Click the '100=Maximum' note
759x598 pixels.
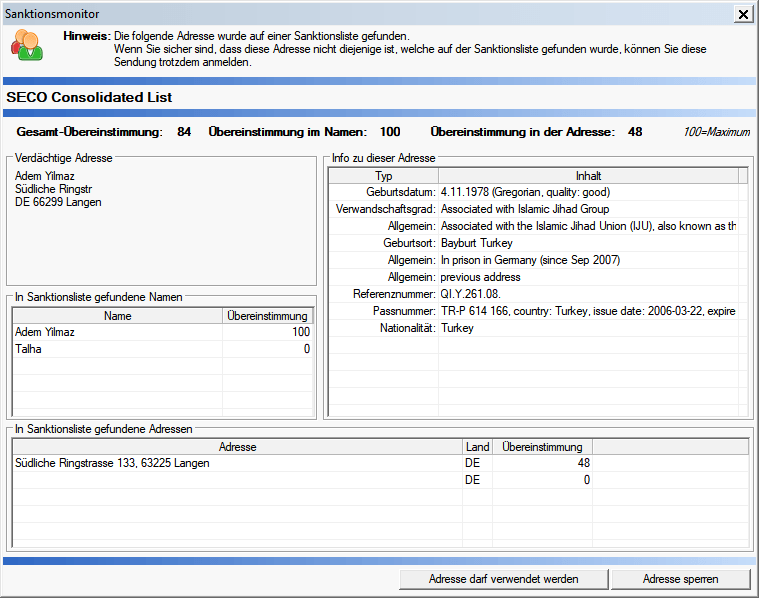(x=716, y=132)
